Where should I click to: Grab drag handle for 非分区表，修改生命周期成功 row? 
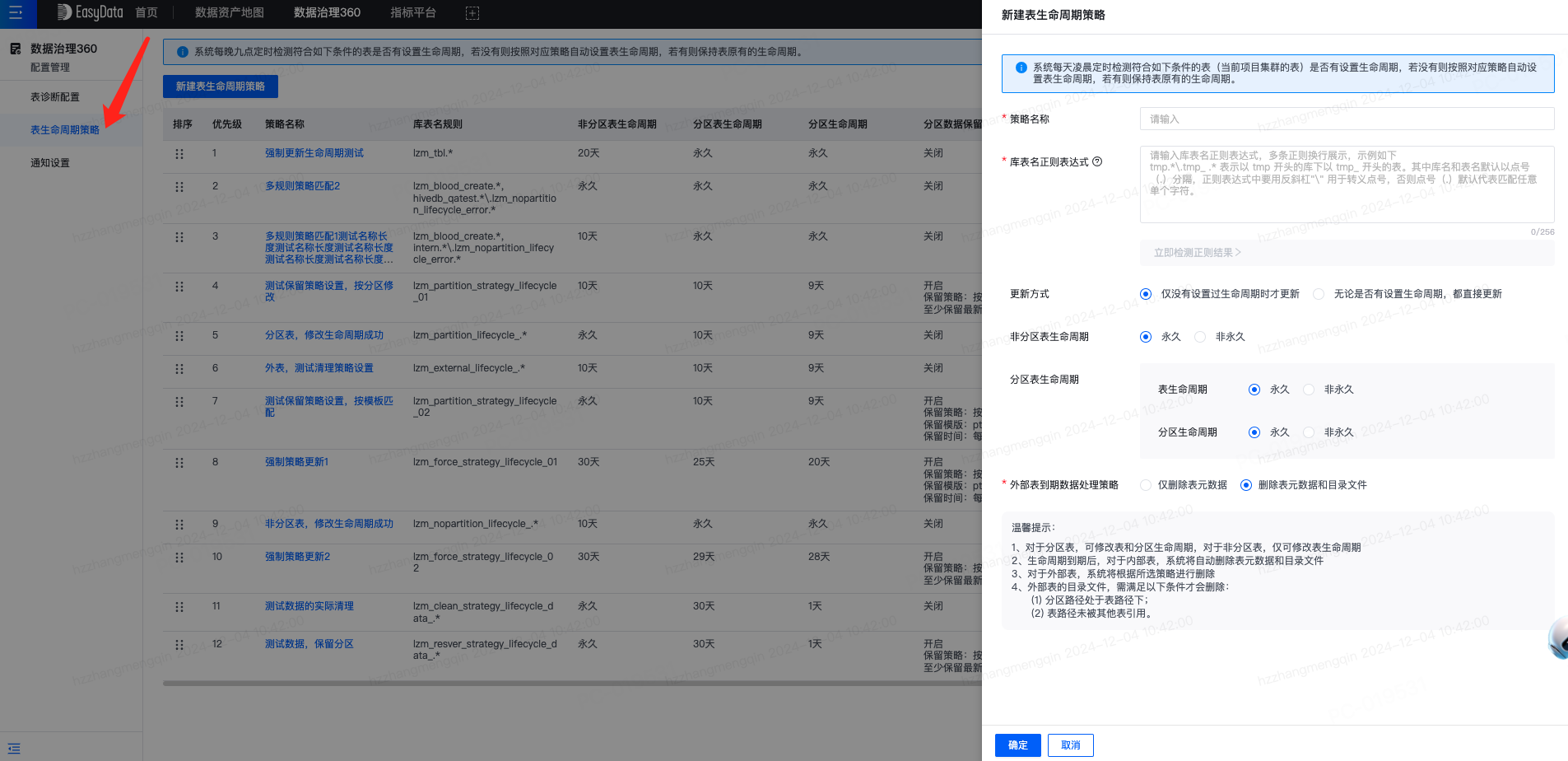coord(179,525)
